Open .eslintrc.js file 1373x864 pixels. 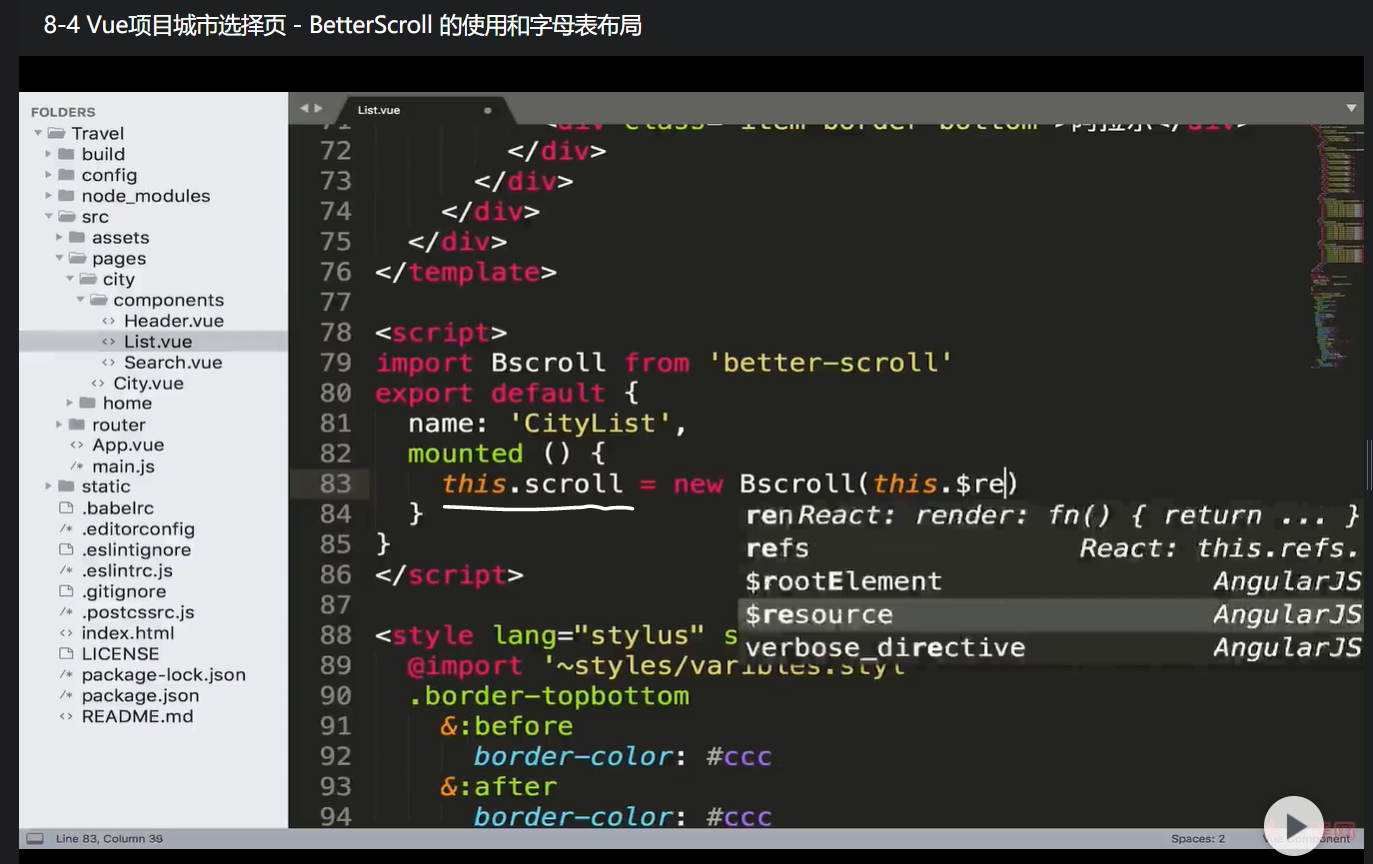(x=127, y=571)
